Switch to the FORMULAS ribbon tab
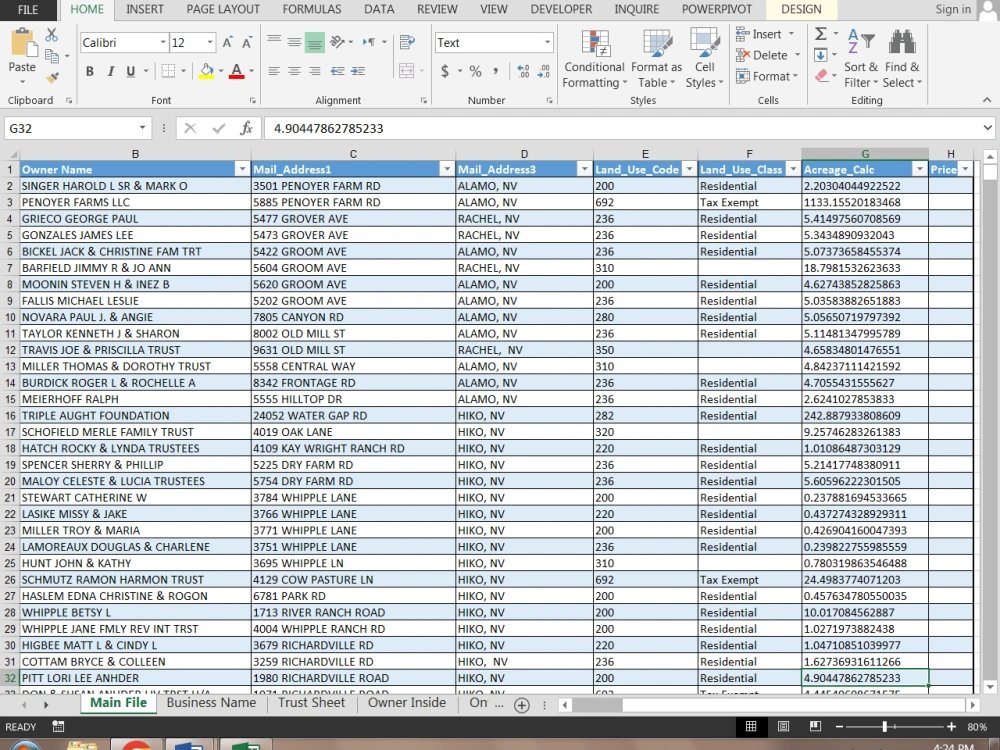The image size is (1000, 750). 312,10
